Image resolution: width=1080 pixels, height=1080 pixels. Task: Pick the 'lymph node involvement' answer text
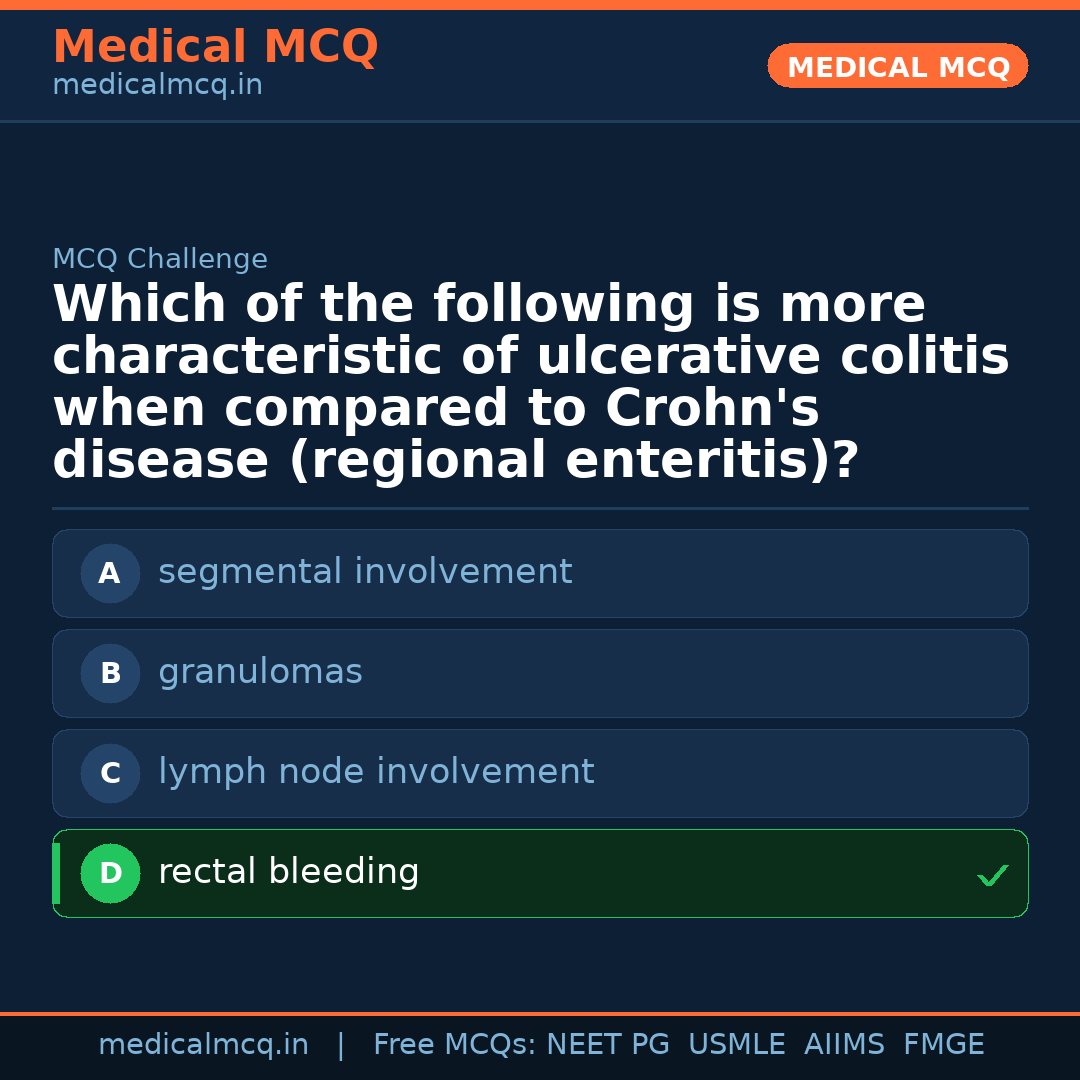[x=376, y=772]
